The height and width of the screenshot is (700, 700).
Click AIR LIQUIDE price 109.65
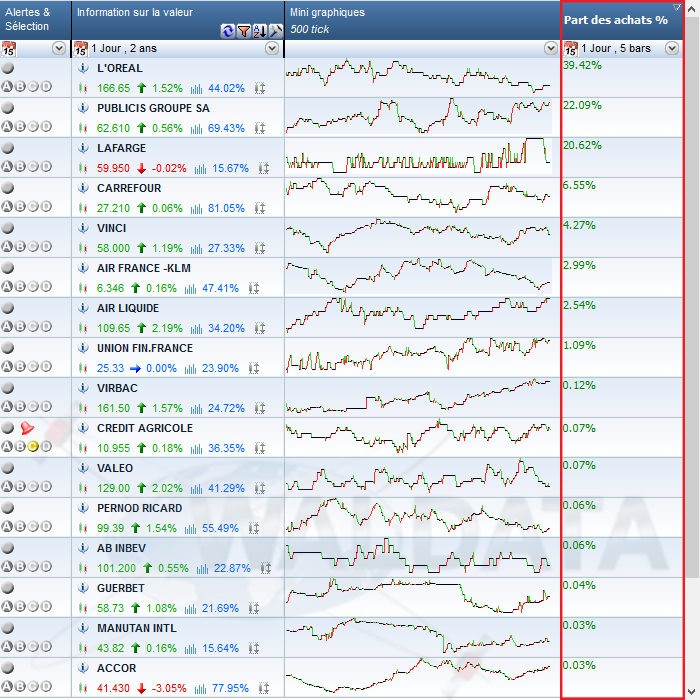click(113, 329)
